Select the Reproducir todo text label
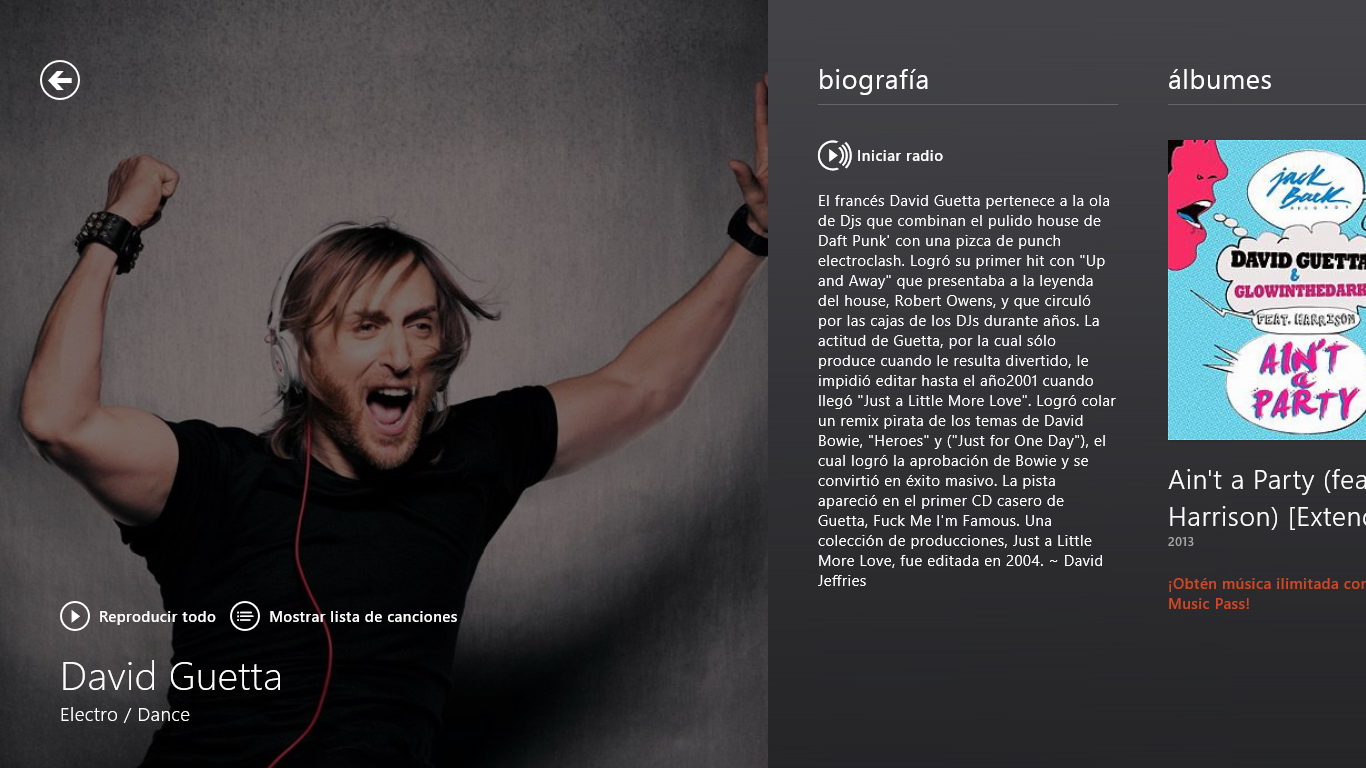 [x=157, y=617]
